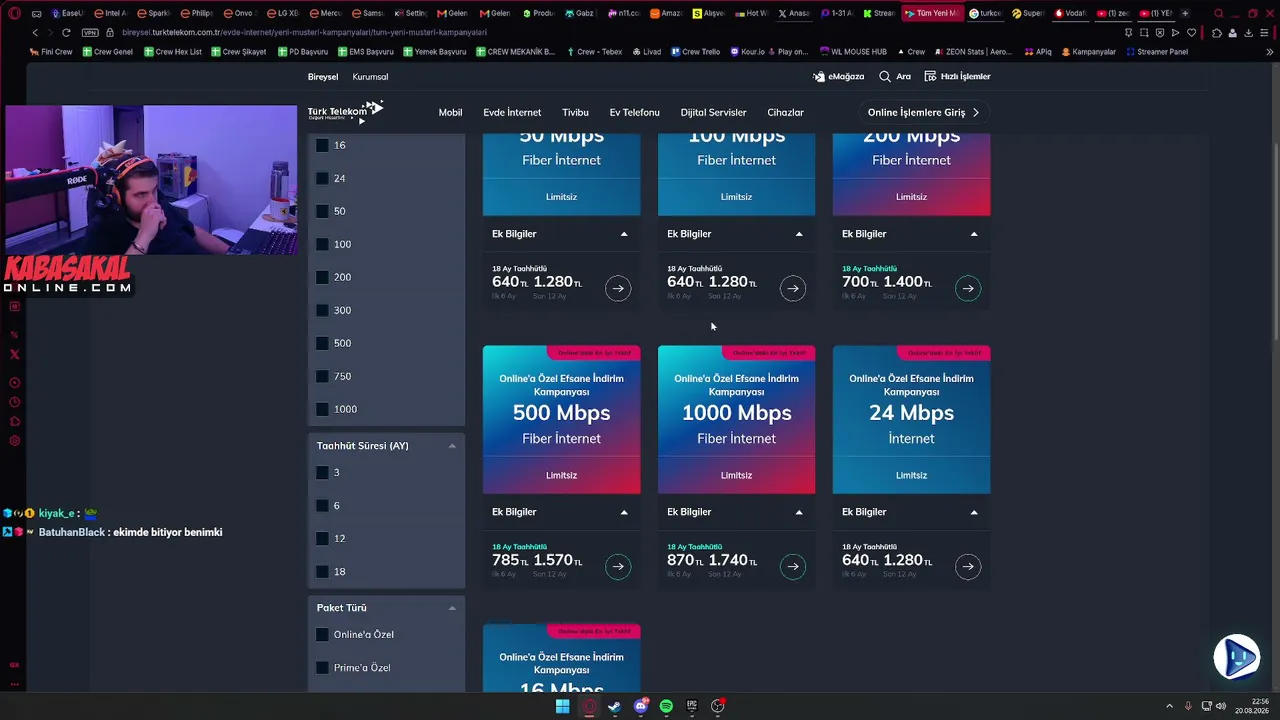
Task: Open Hızlı İşlemler quick actions
Action: (x=957, y=76)
